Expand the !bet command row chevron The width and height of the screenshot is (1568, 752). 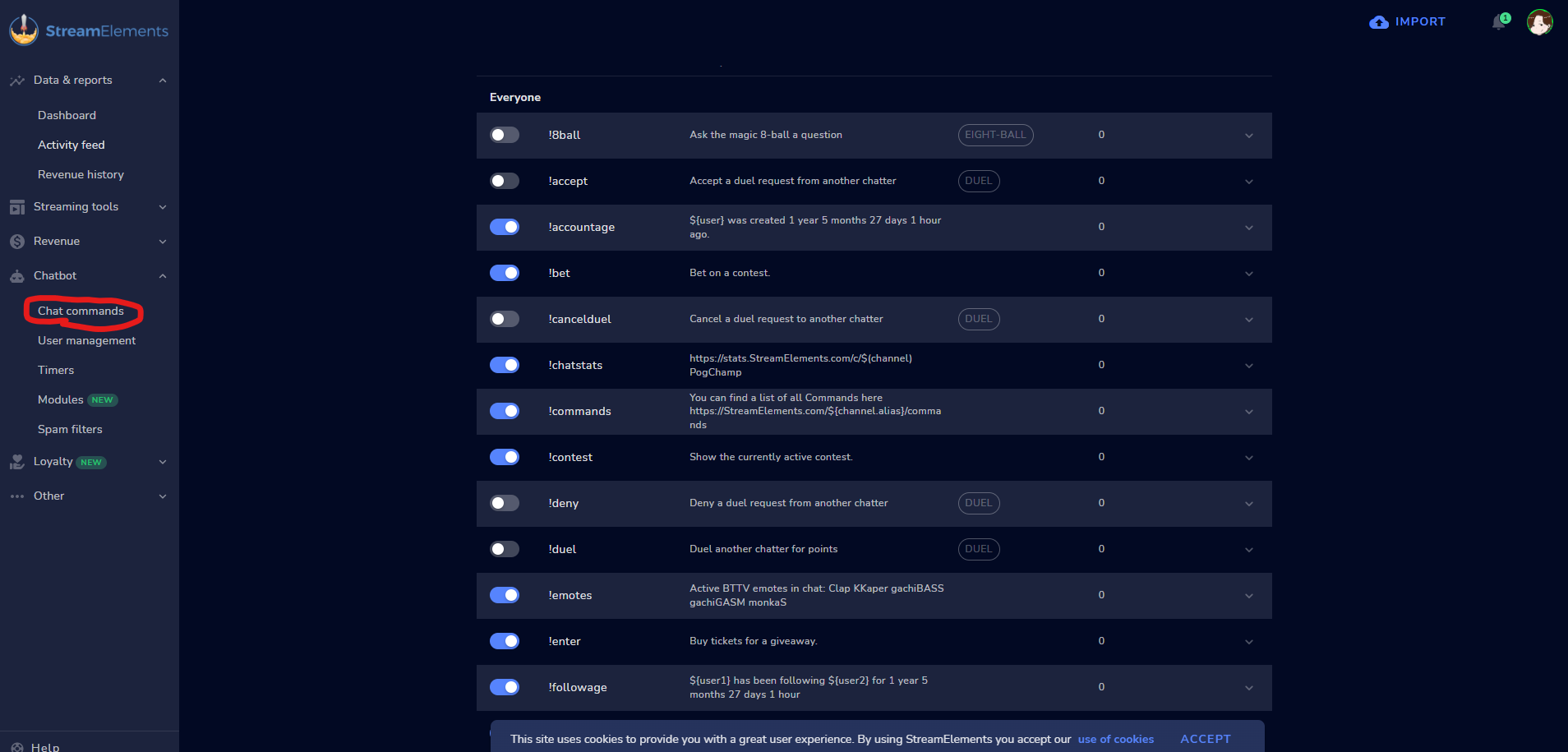click(x=1248, y=274)
